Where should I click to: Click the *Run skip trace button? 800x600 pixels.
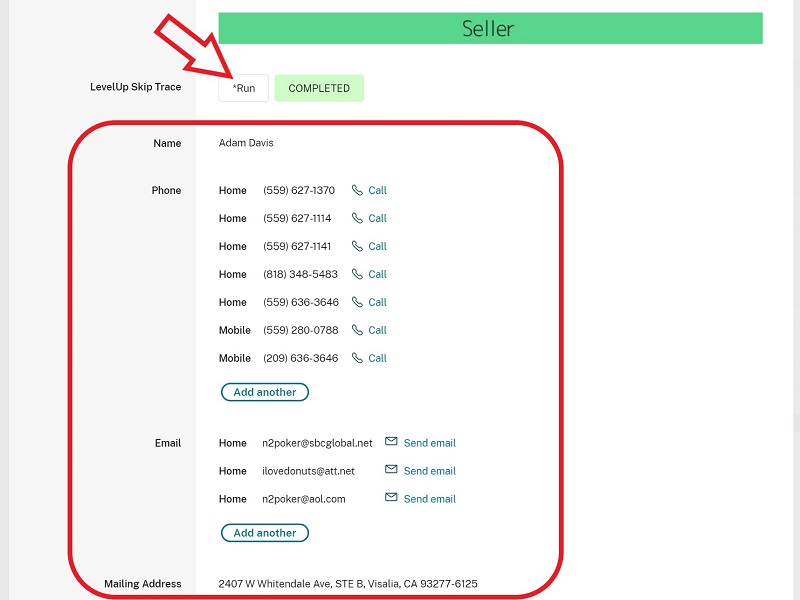coord(243,88)
